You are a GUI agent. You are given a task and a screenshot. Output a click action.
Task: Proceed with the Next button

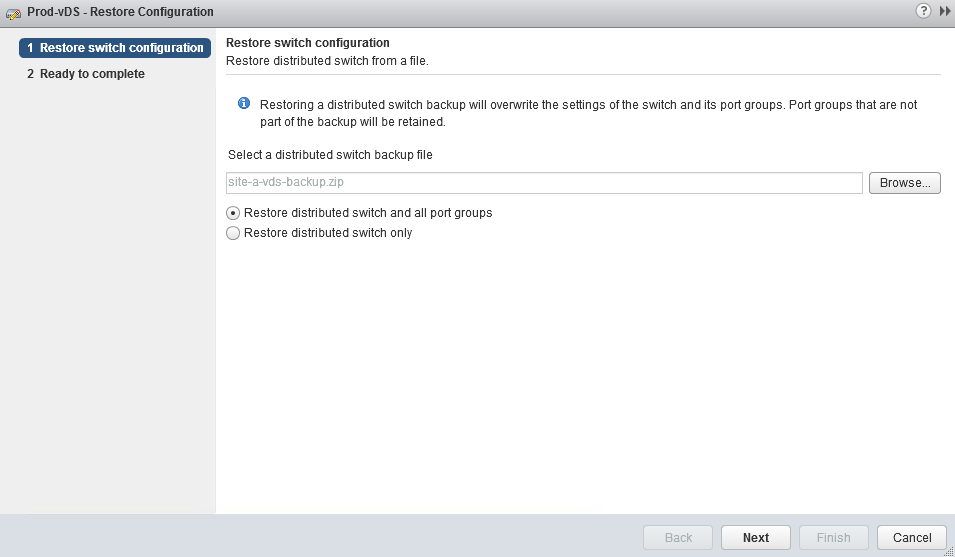[756, 537]
